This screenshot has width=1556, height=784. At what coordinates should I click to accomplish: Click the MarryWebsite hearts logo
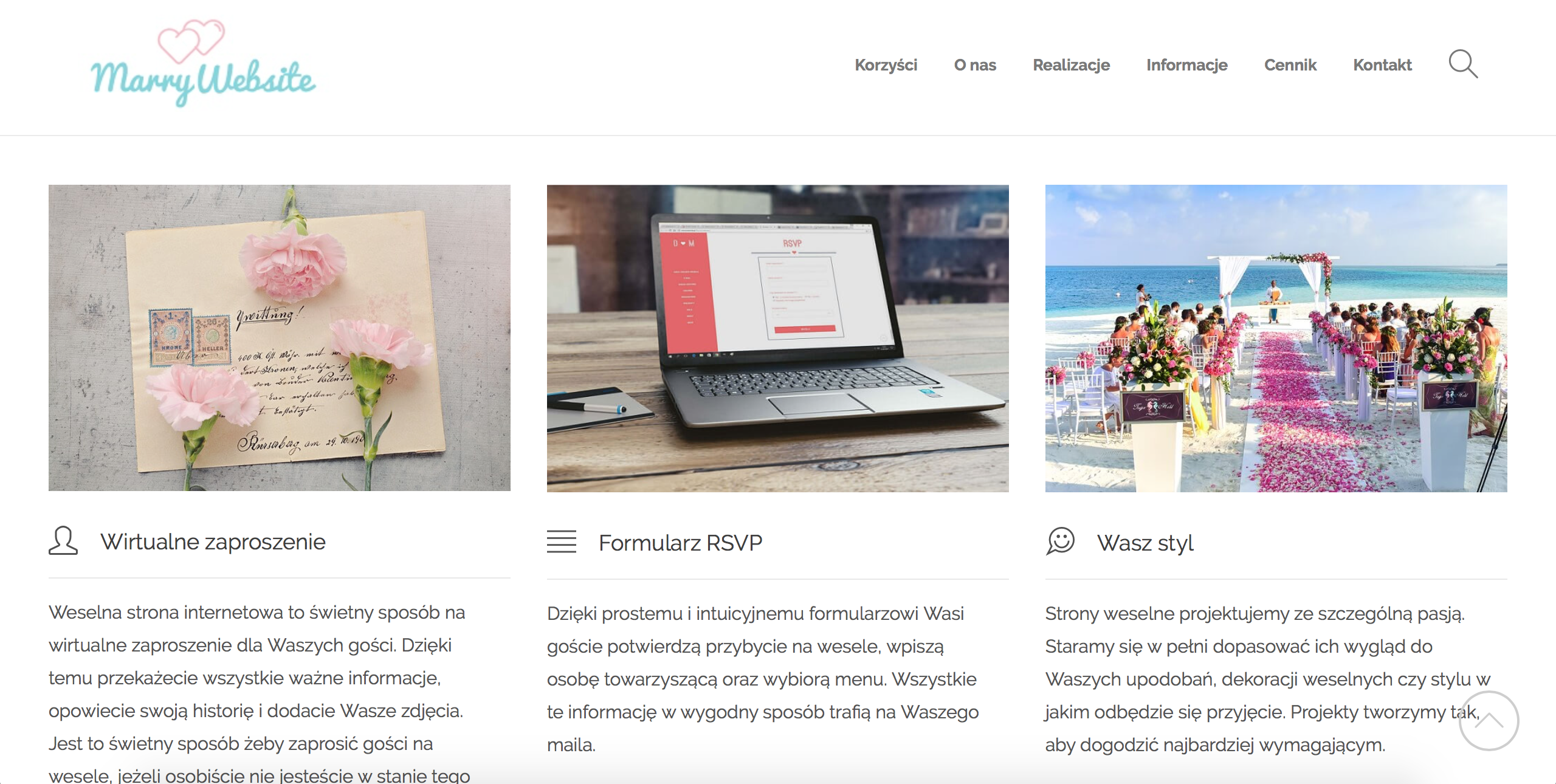tap(203, 64)
